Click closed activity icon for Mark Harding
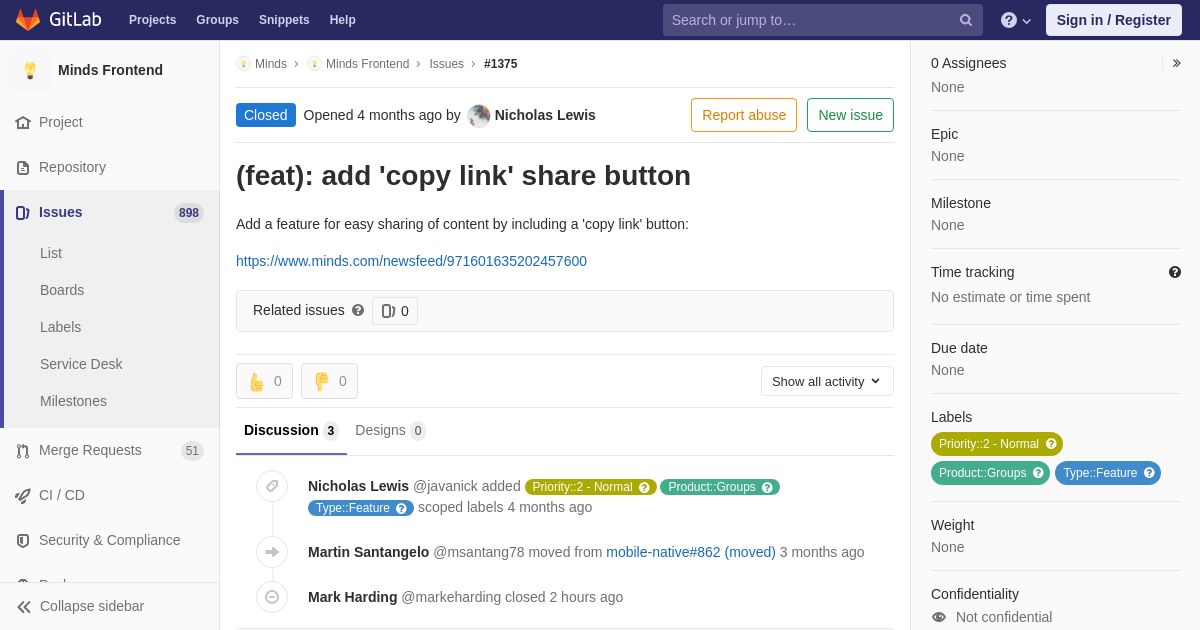The image size is (1200, 630). 272,597
